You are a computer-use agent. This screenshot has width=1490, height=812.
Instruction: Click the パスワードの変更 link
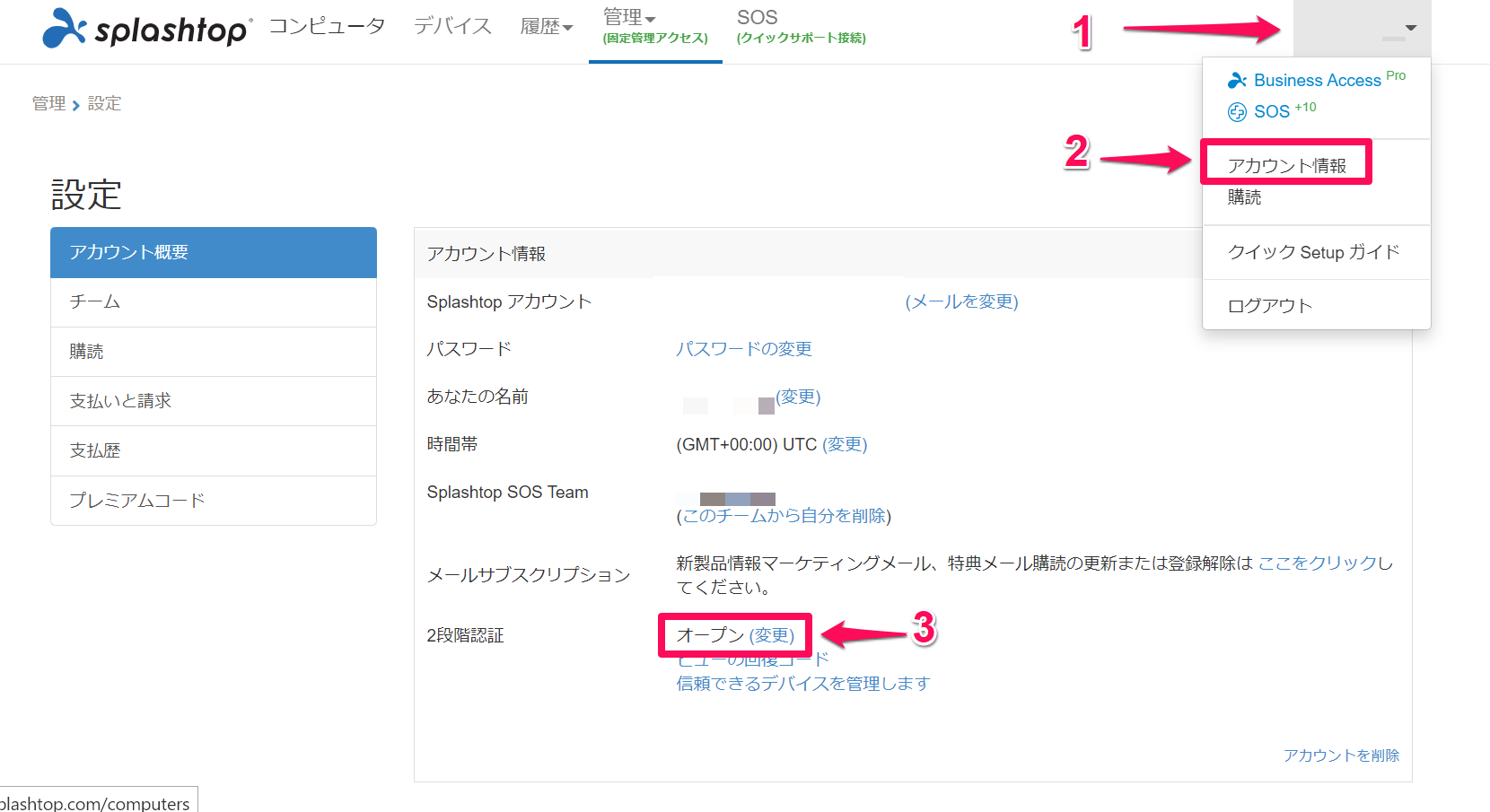coord(743,349)
